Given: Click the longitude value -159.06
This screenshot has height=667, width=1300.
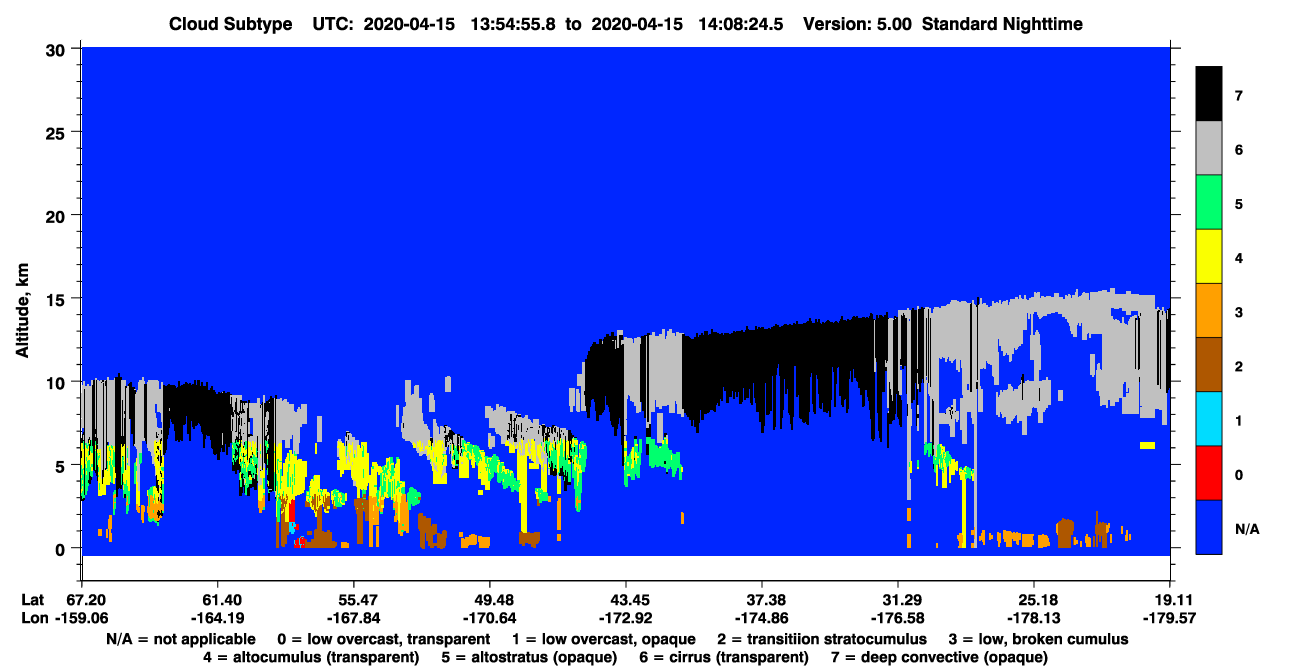Looking at the screenshot, I should tap(83, 618).
